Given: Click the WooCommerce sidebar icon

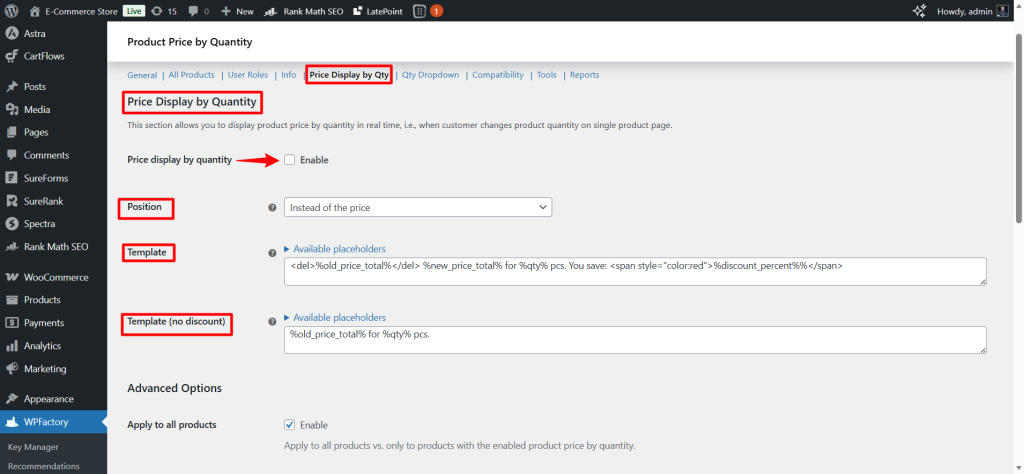Looking at the screenshot, I should [x=13, y=277].
